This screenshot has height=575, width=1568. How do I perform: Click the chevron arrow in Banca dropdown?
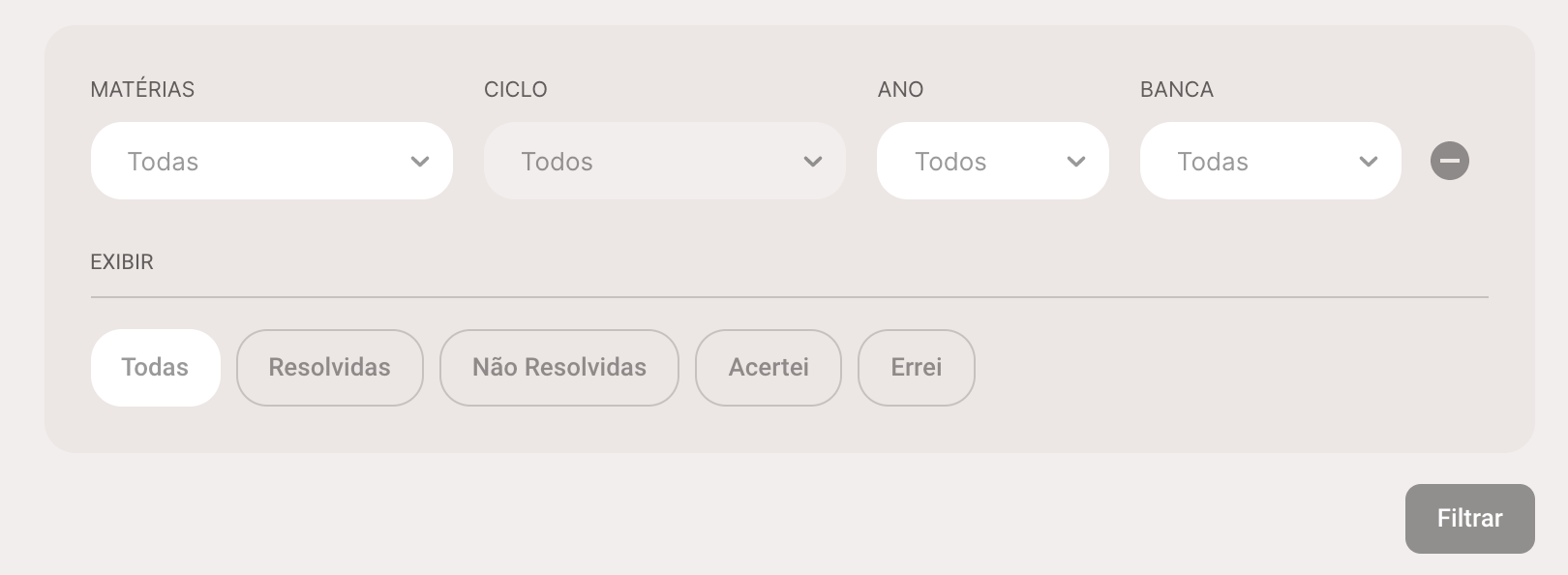point(1369,162)
